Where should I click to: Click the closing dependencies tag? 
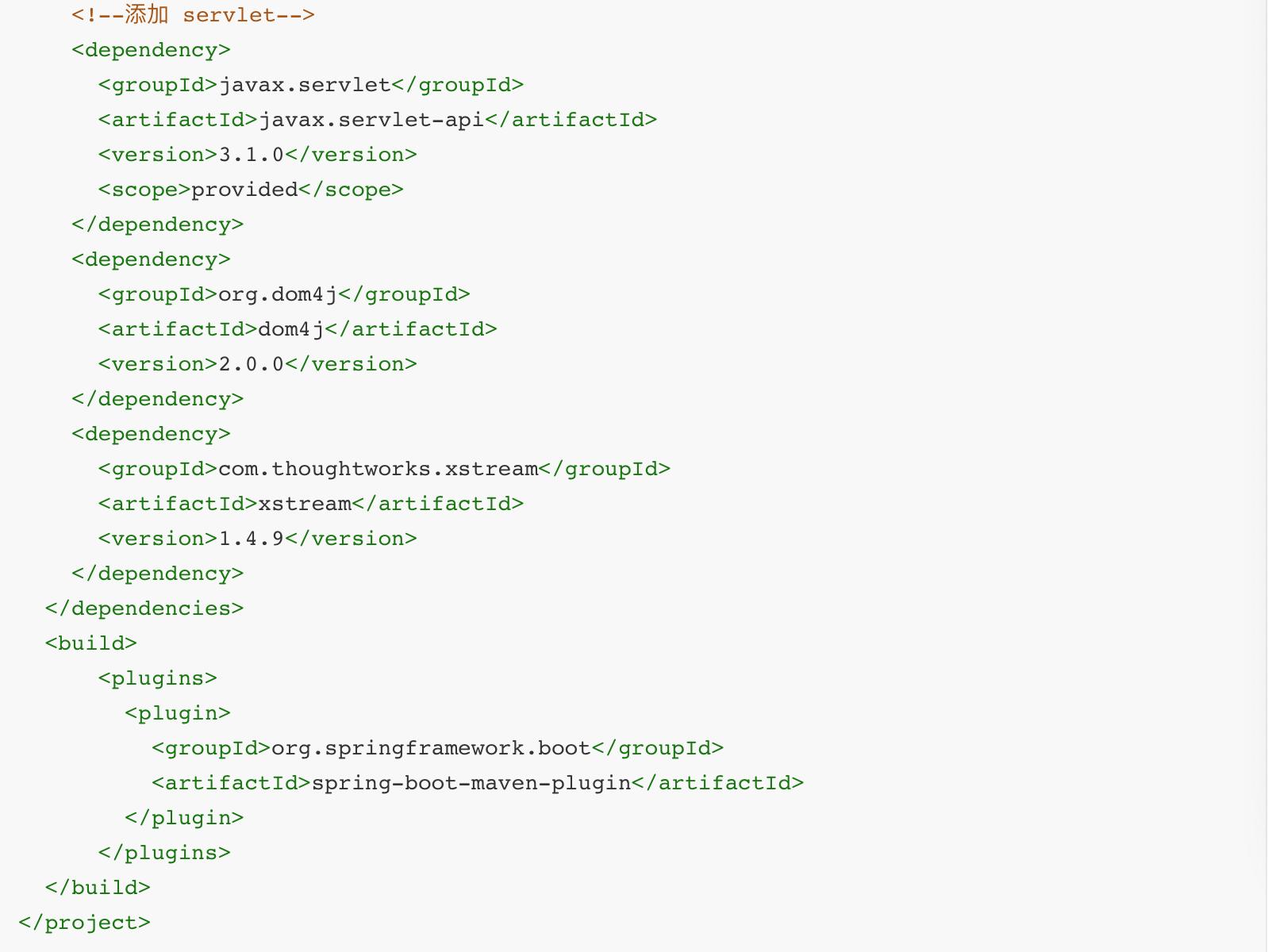pyautogui.click(x=144, y=608)
